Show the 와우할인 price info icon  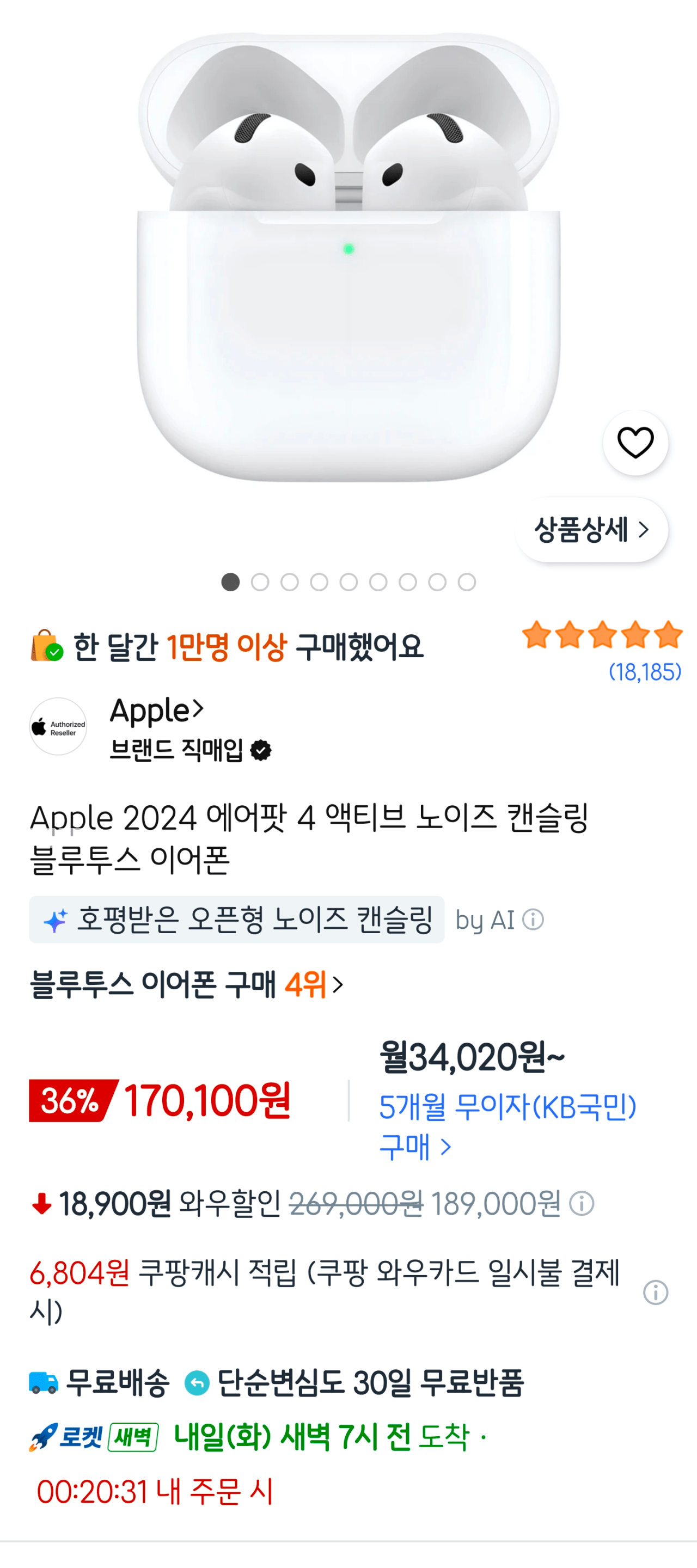(582, 1203)
